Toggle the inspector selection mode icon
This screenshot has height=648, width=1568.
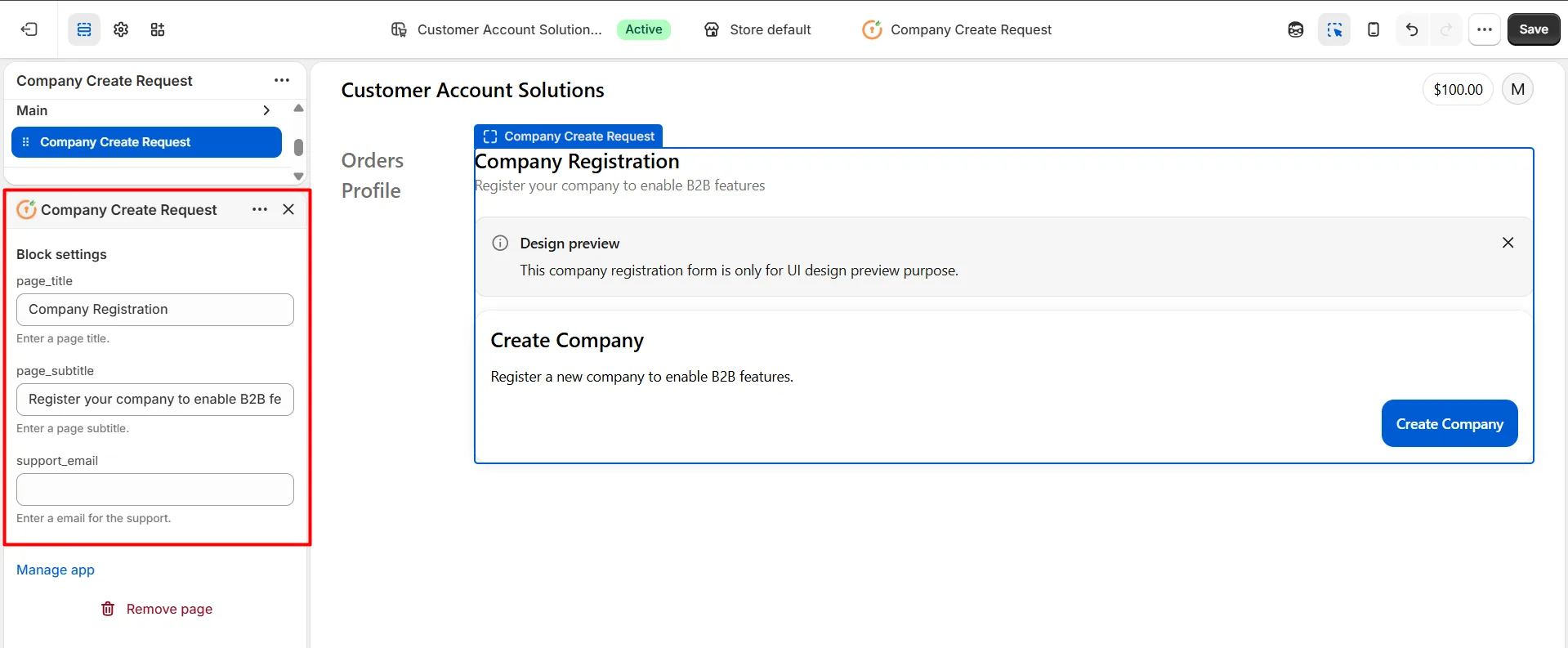[x=1334, y=29]
